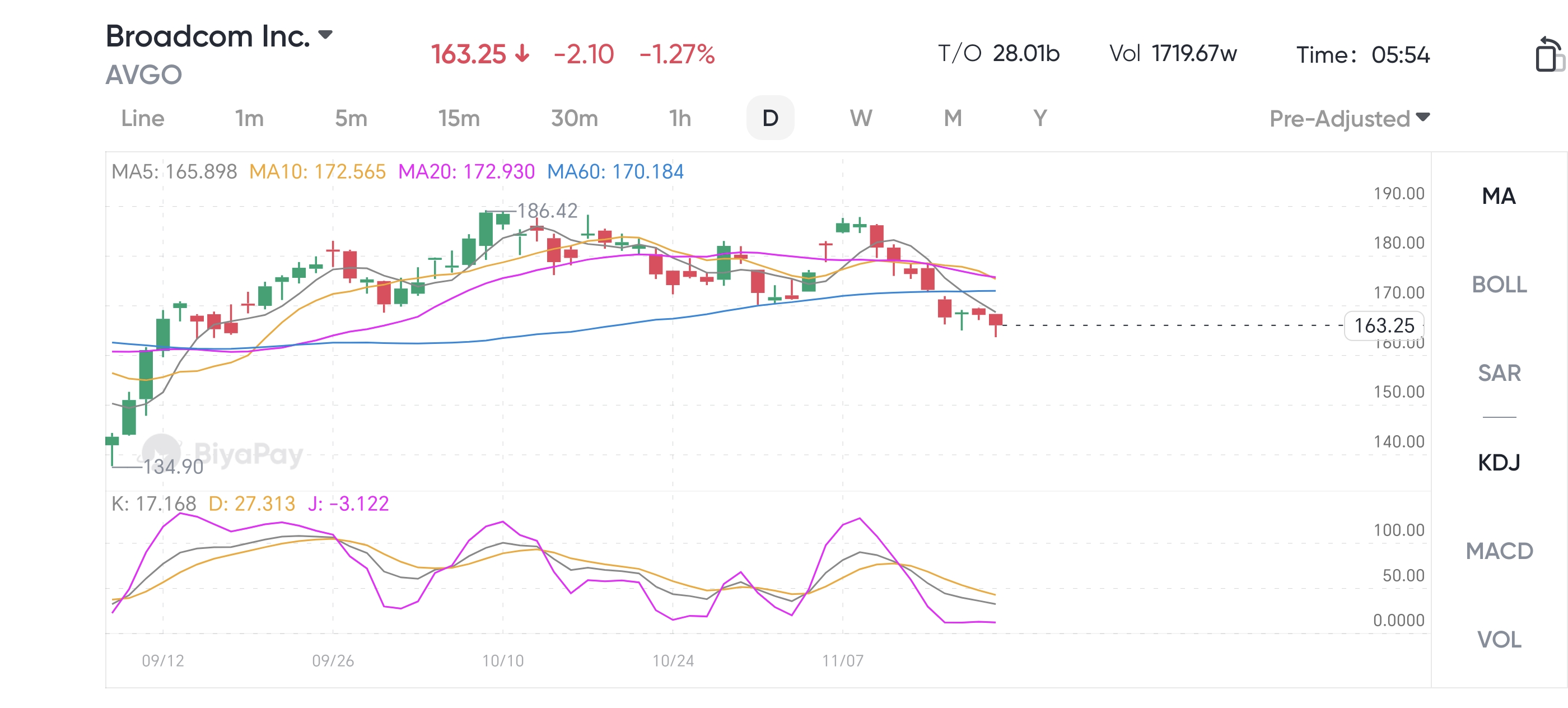The image size is (1568, 708).
Task: Enable the VOL indicator
Action: pos(1499,639)
